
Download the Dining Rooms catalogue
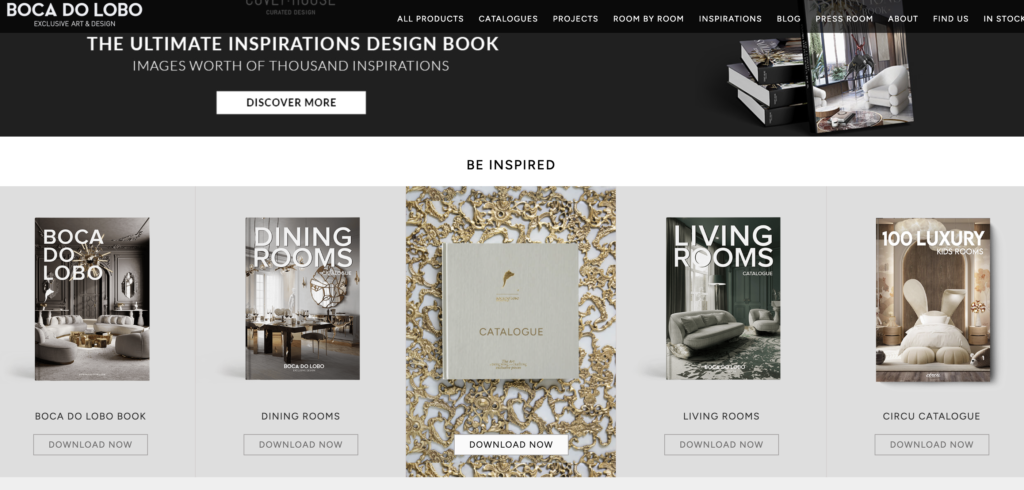300,444
